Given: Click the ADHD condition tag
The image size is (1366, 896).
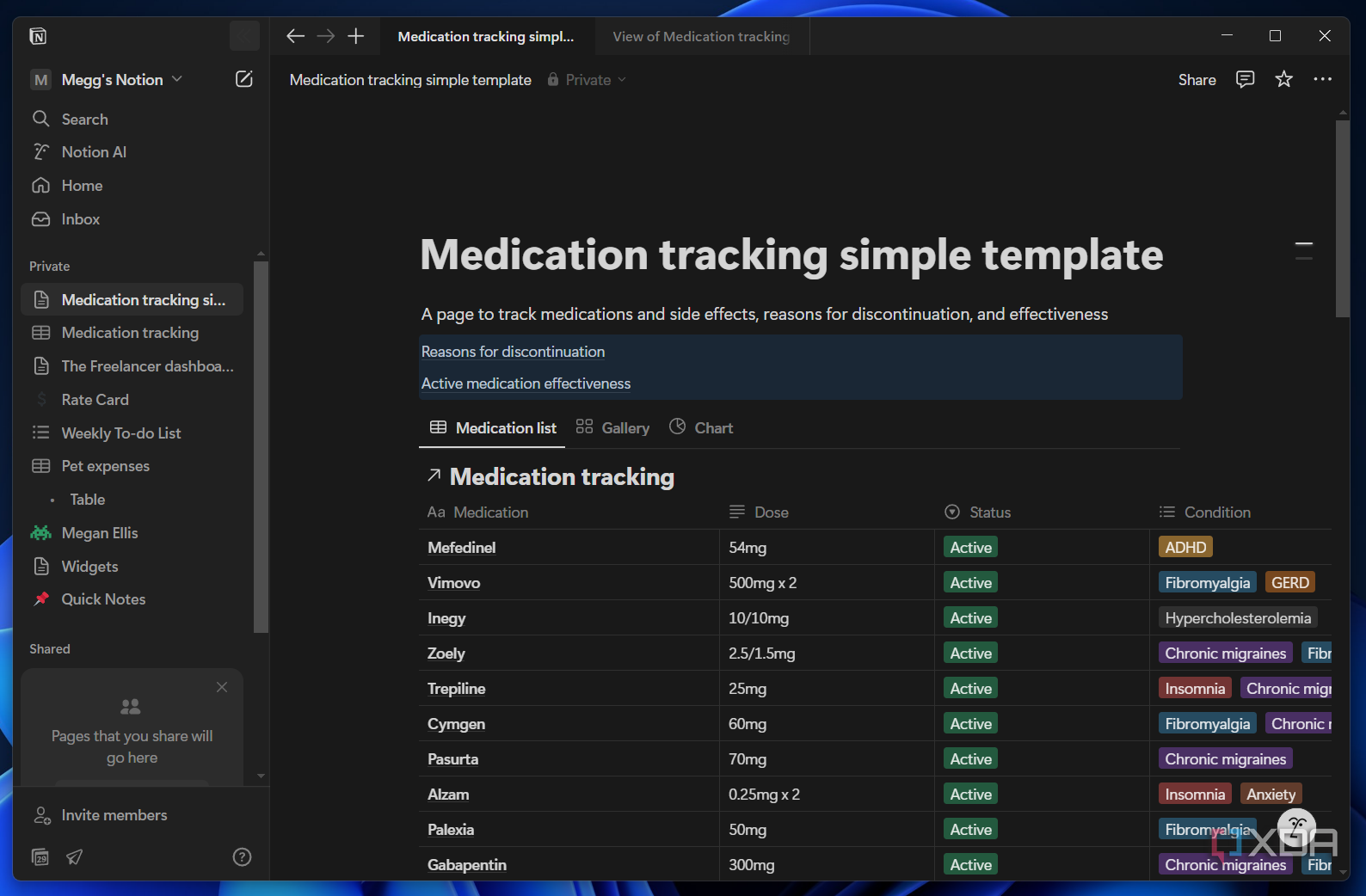Looking at the screenshot, I should (x=1185, y=548).
